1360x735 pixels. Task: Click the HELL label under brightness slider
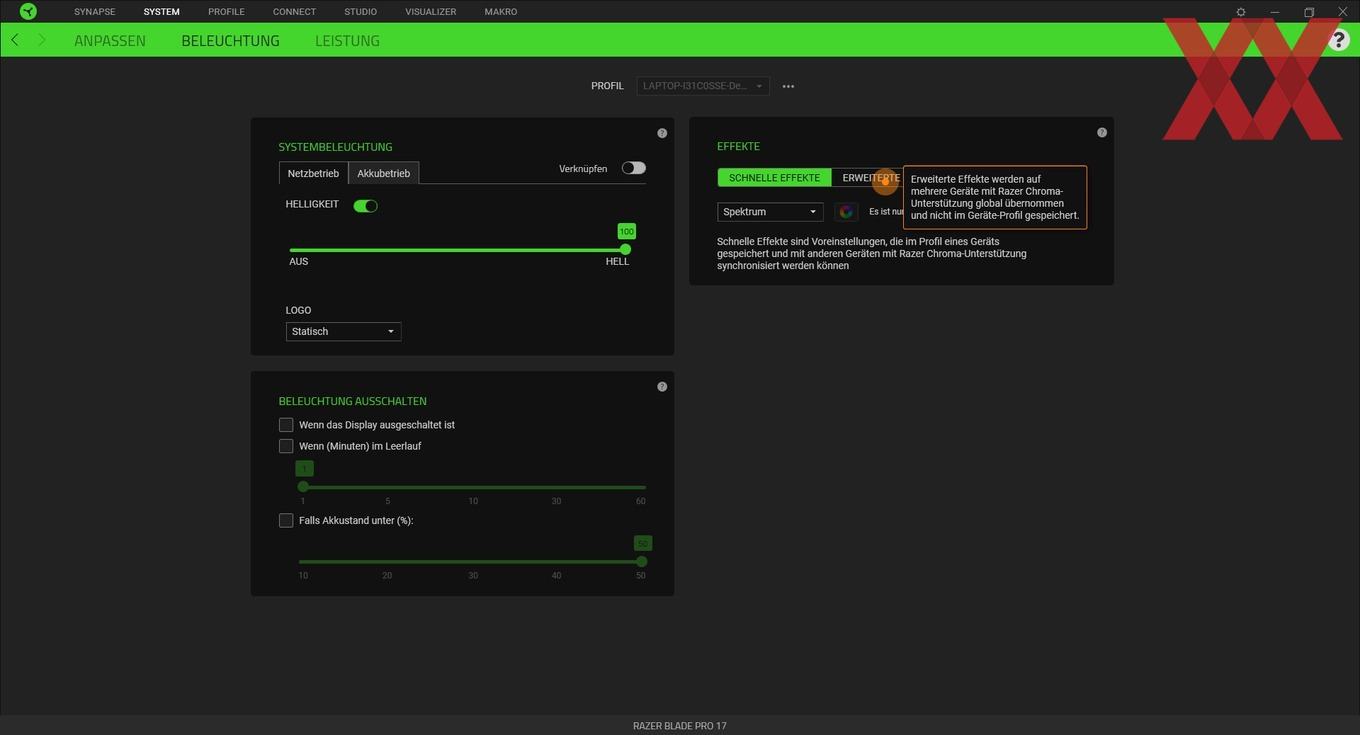coord(617,262)
